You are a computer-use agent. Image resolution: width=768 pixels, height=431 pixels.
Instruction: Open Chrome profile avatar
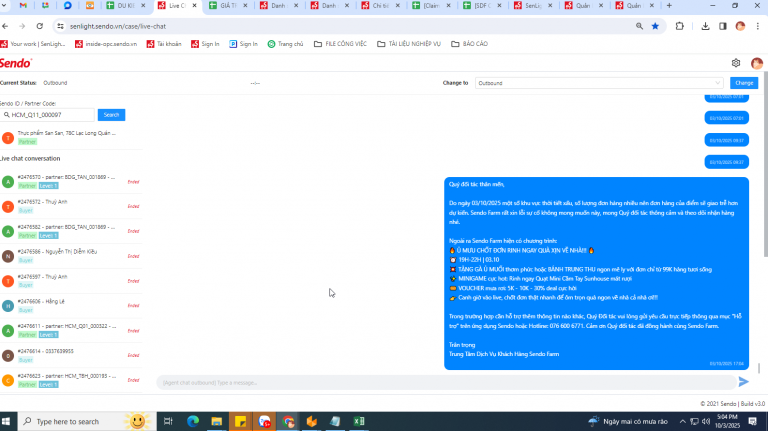pos(740,26)
